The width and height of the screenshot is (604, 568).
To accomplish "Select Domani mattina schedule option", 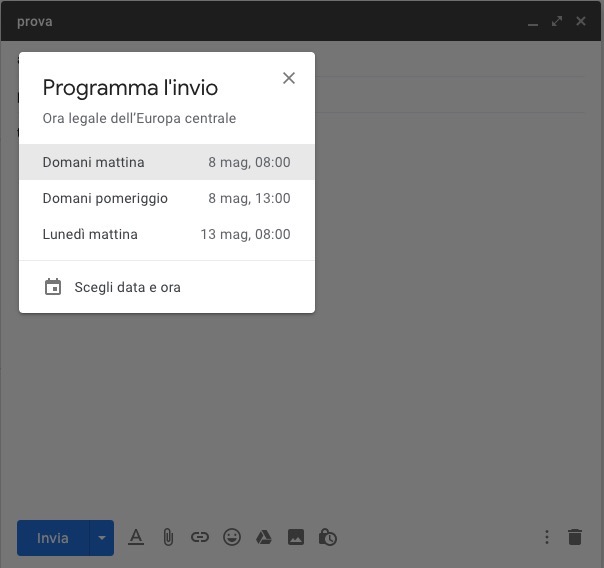I will [x=167, y=162].
